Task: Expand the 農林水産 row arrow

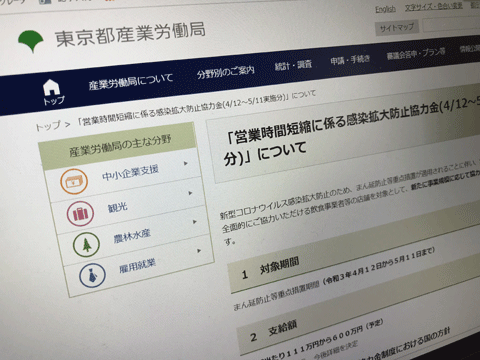Action: [x=195, y=222]
